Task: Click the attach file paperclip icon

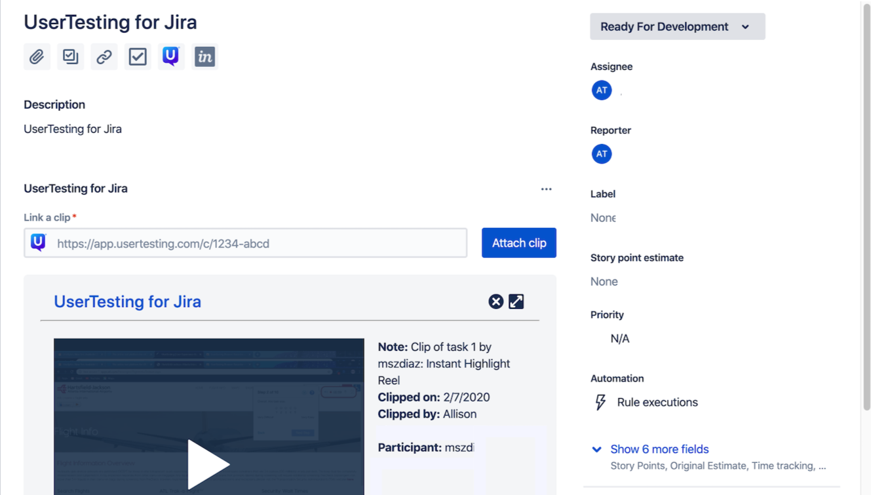Action: tap(37, 57)
